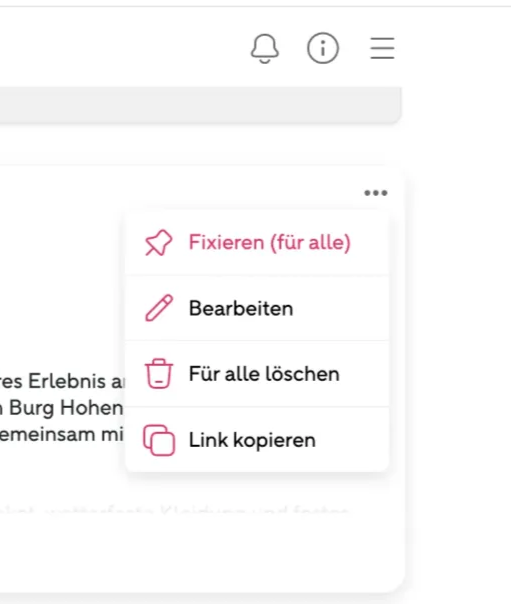Click the circled info icon
511x604 pixels.
(323, 48)
